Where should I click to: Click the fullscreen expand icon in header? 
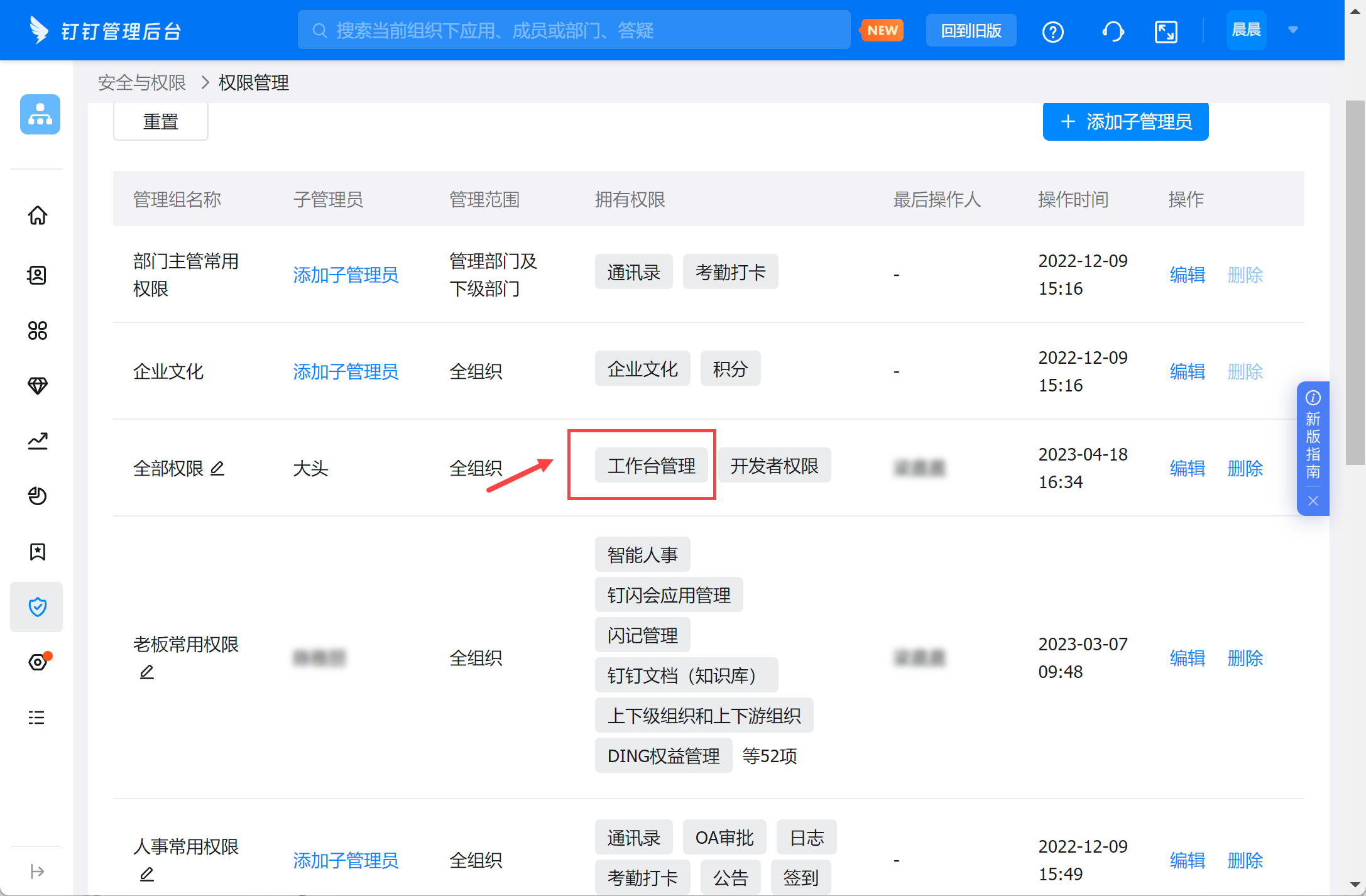pyautogui.click(x=1166, y=31)
